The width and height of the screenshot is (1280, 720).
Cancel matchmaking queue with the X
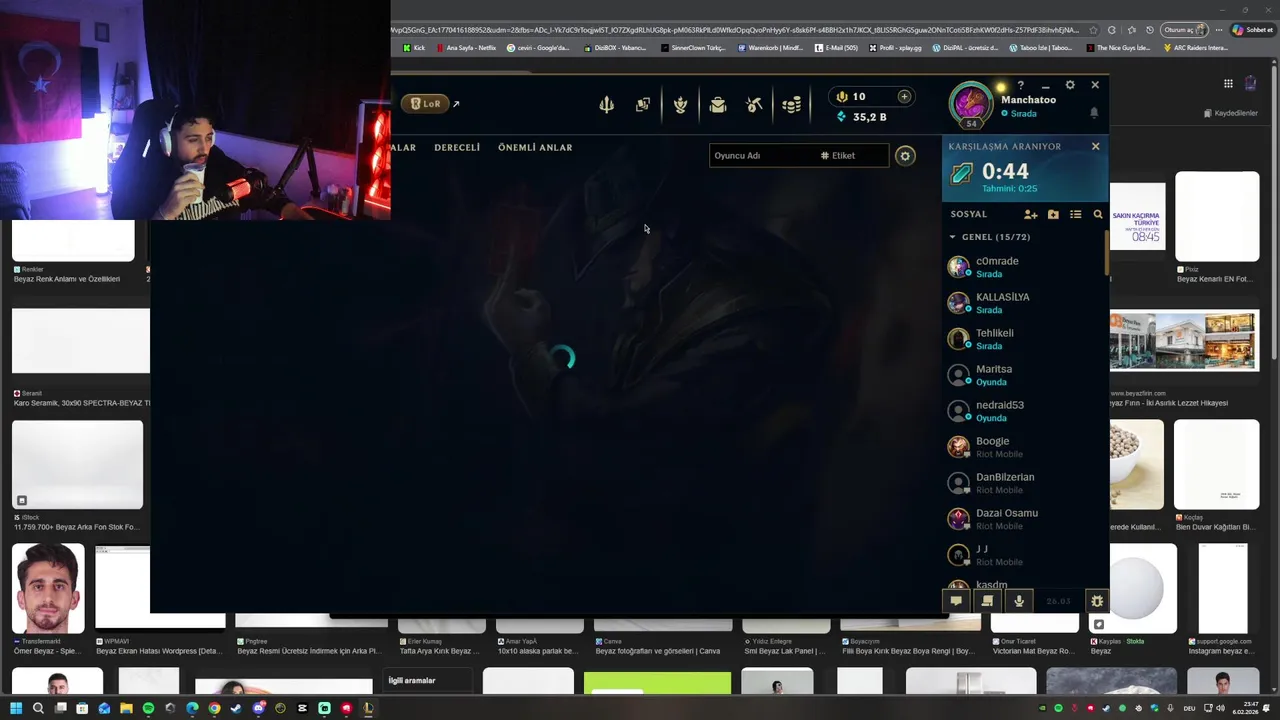coord(1095,147)
